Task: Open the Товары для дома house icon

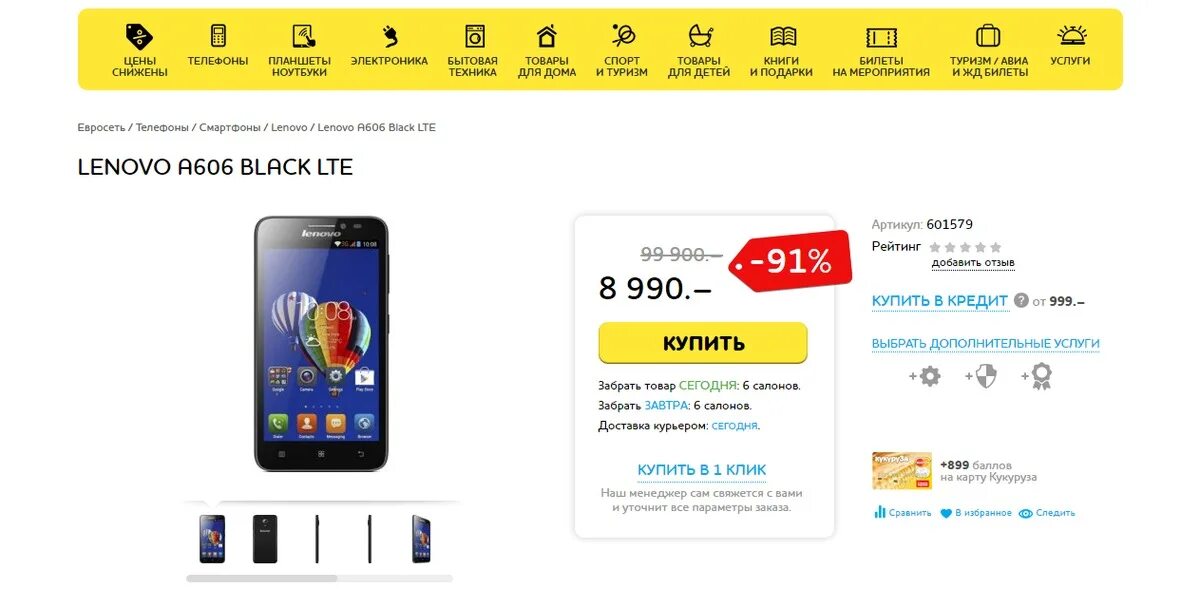Action: (547, 37)
